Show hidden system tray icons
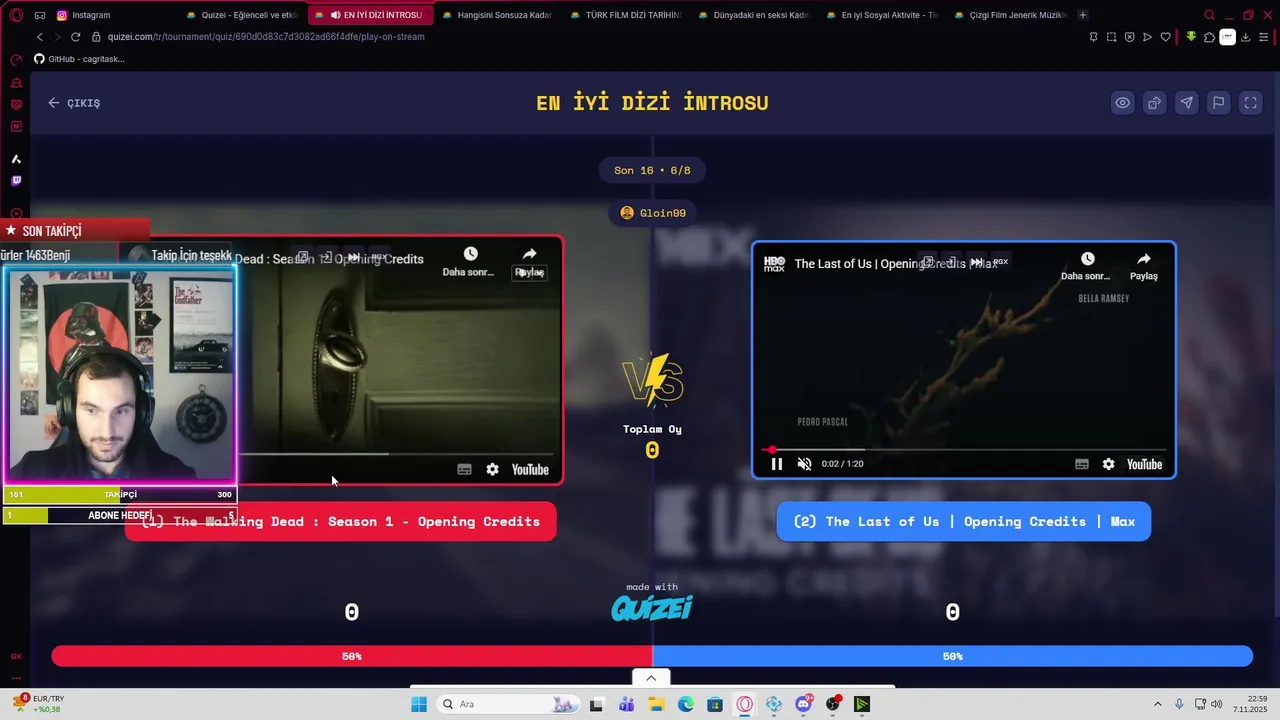Image resolution: width=1280 pixels, height=720 pixels. pos(1158,704)
